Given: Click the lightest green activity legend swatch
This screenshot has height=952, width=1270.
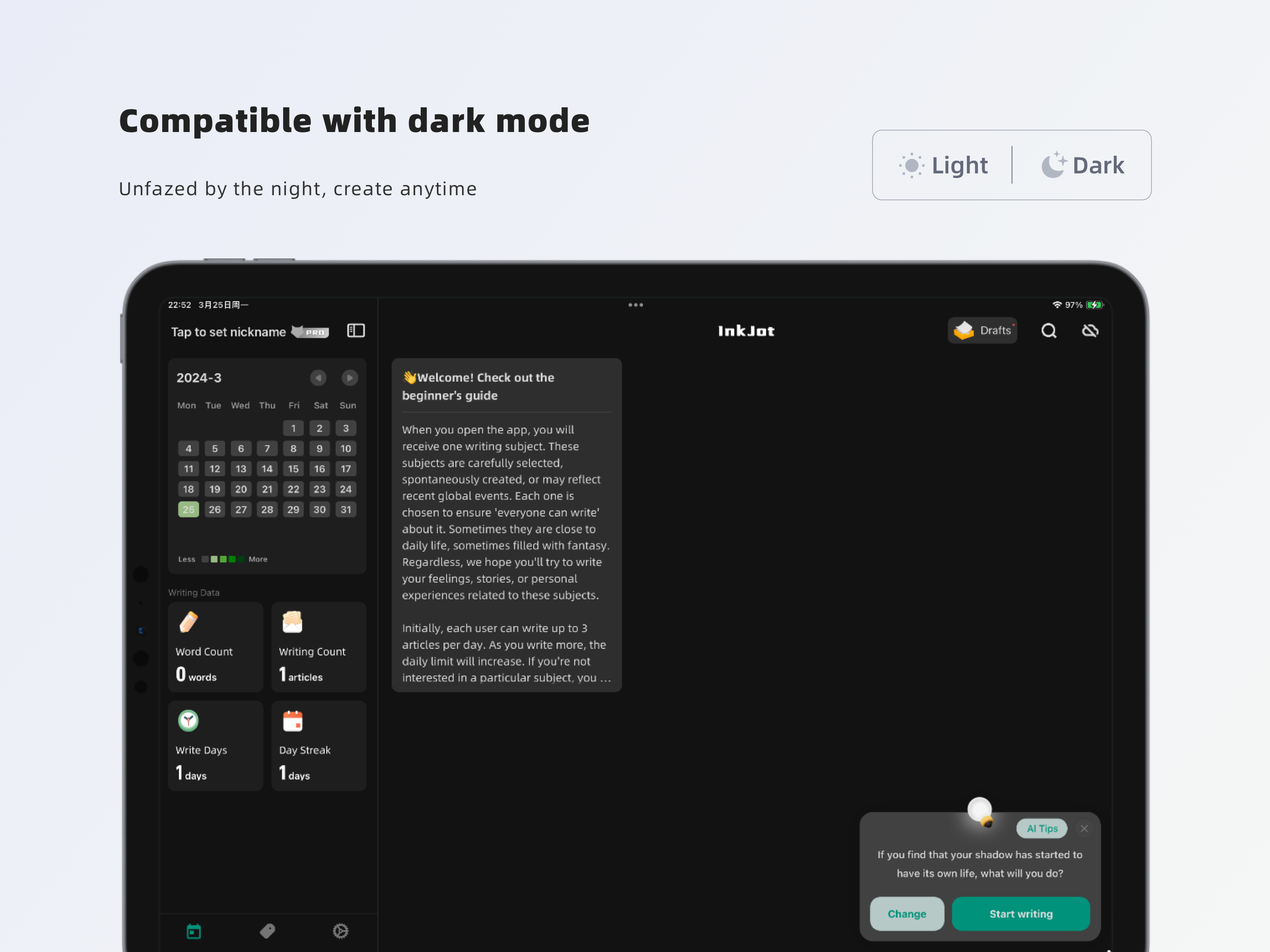Looking at the screenshot, I should click(214, 559).
